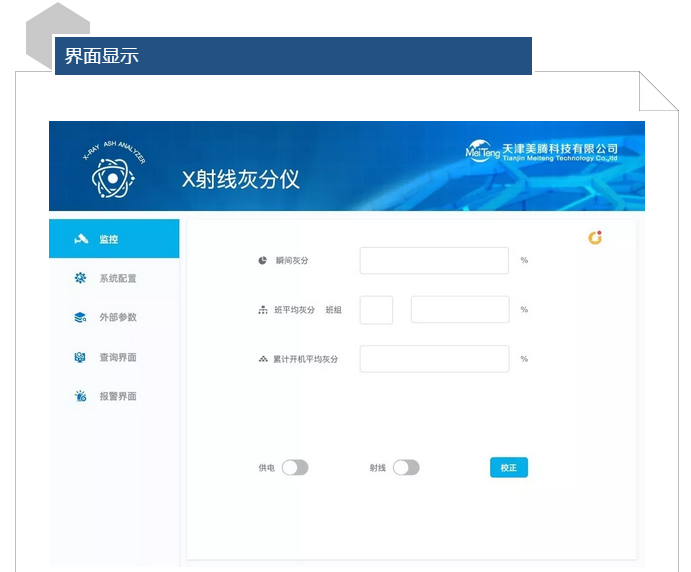Viewport: 691px width, 572px height.
Task: Click the 供电 label text
Action: [x=266, y=468]
